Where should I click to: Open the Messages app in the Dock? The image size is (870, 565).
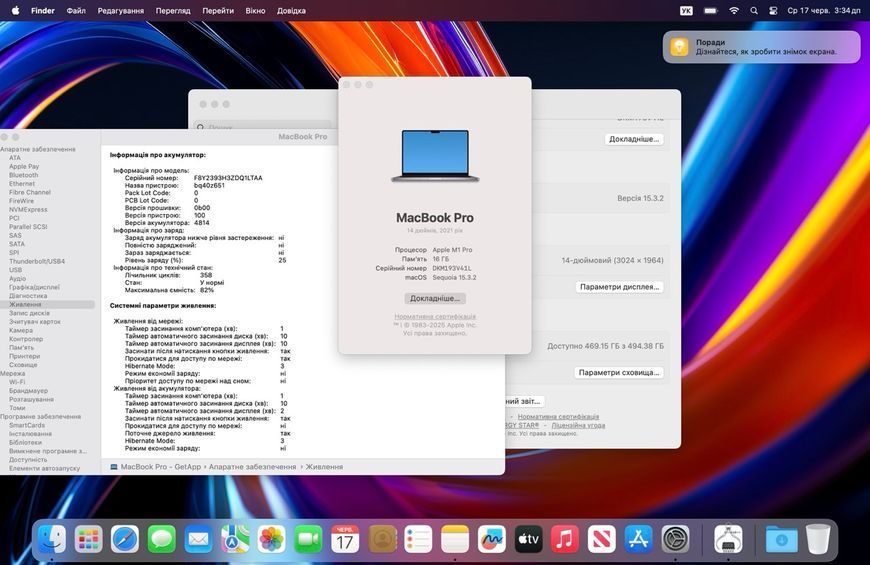161,538
